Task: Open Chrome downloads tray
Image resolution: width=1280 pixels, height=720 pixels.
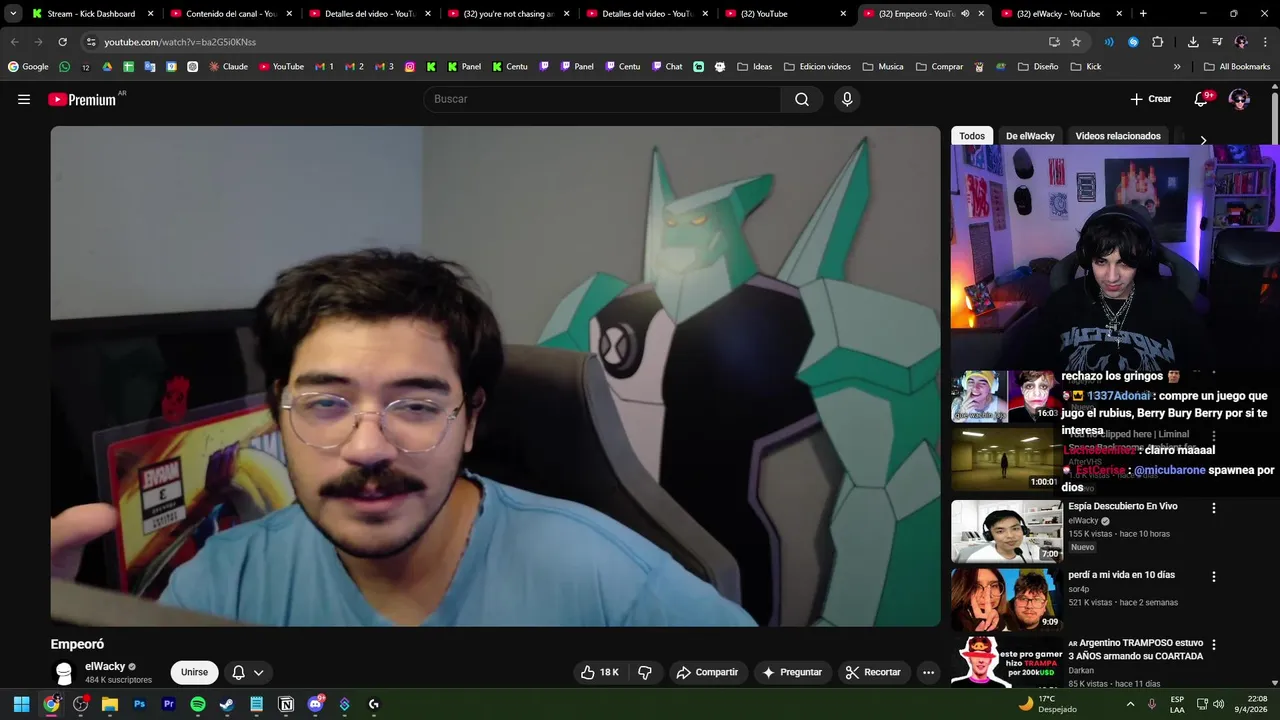Action: pyautogui.click(x=1193, y=42)
